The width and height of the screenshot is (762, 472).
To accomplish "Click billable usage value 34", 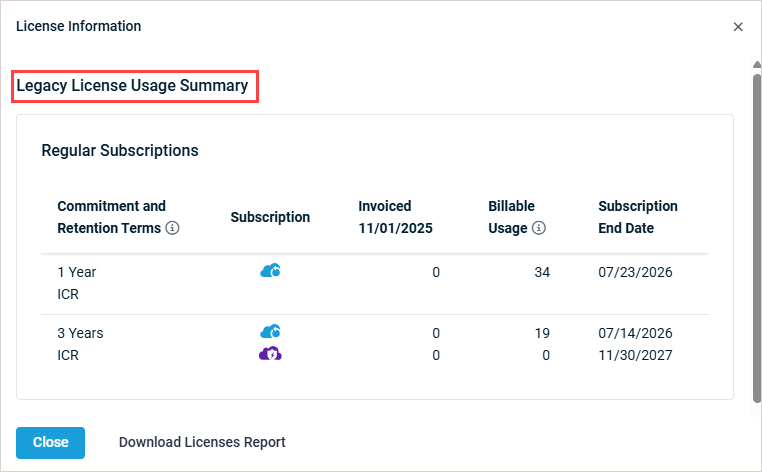I will pos(542,272).
